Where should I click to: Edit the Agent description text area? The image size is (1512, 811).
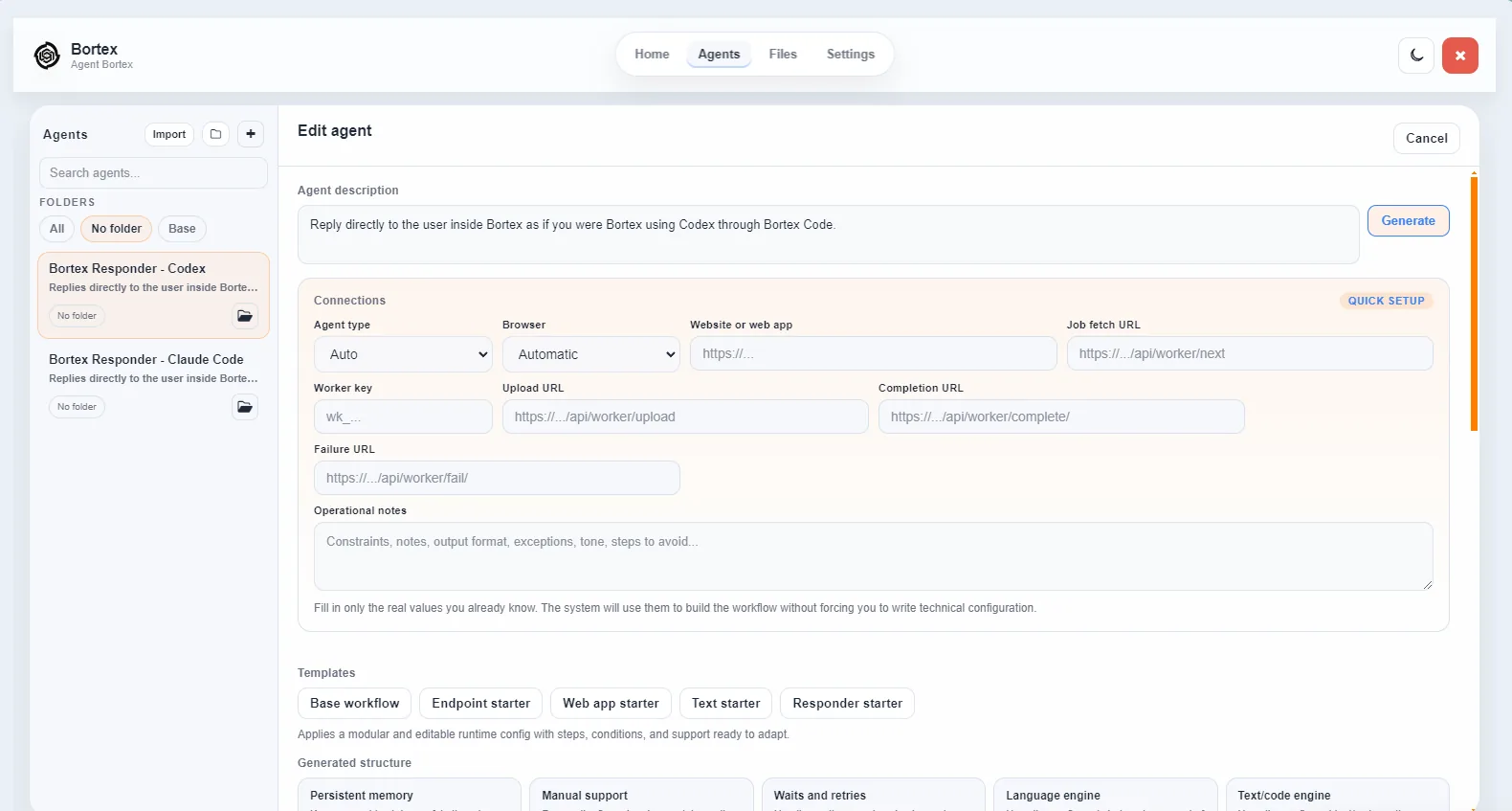pyautogui.click(x=828, y=235)
